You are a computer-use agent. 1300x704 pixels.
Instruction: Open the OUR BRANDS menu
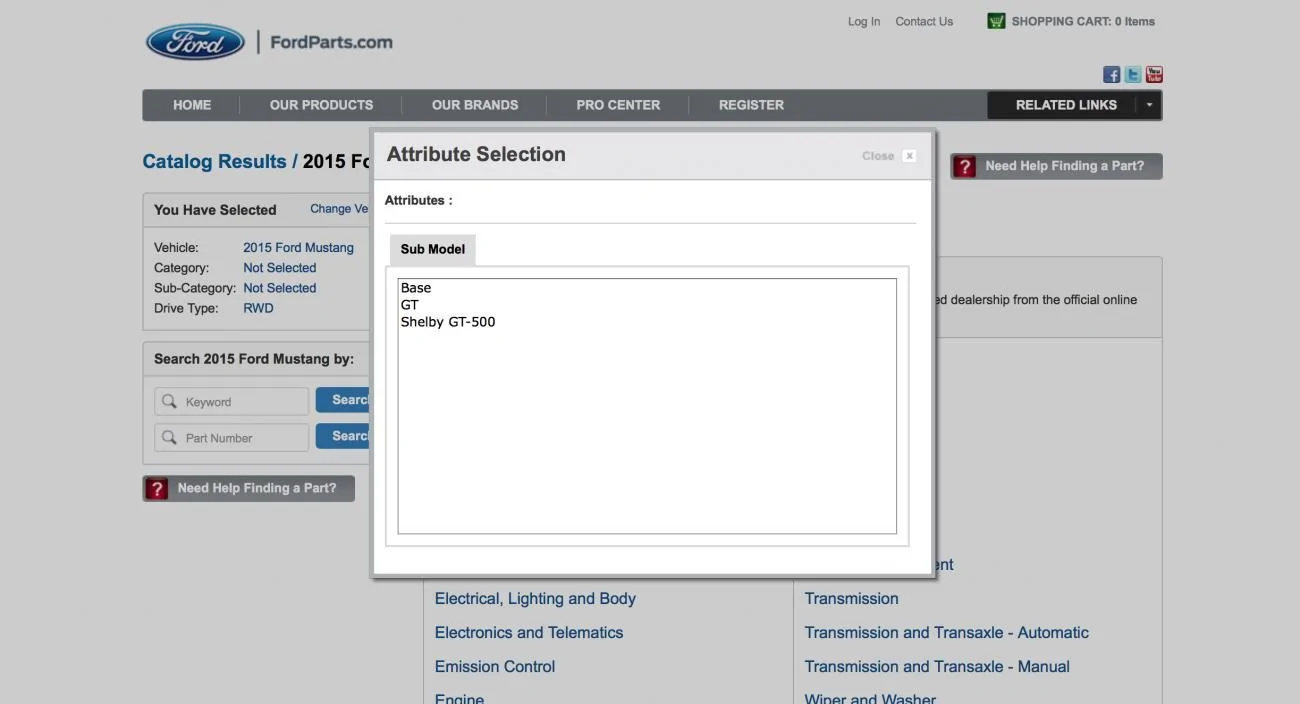tap(475, 105)
